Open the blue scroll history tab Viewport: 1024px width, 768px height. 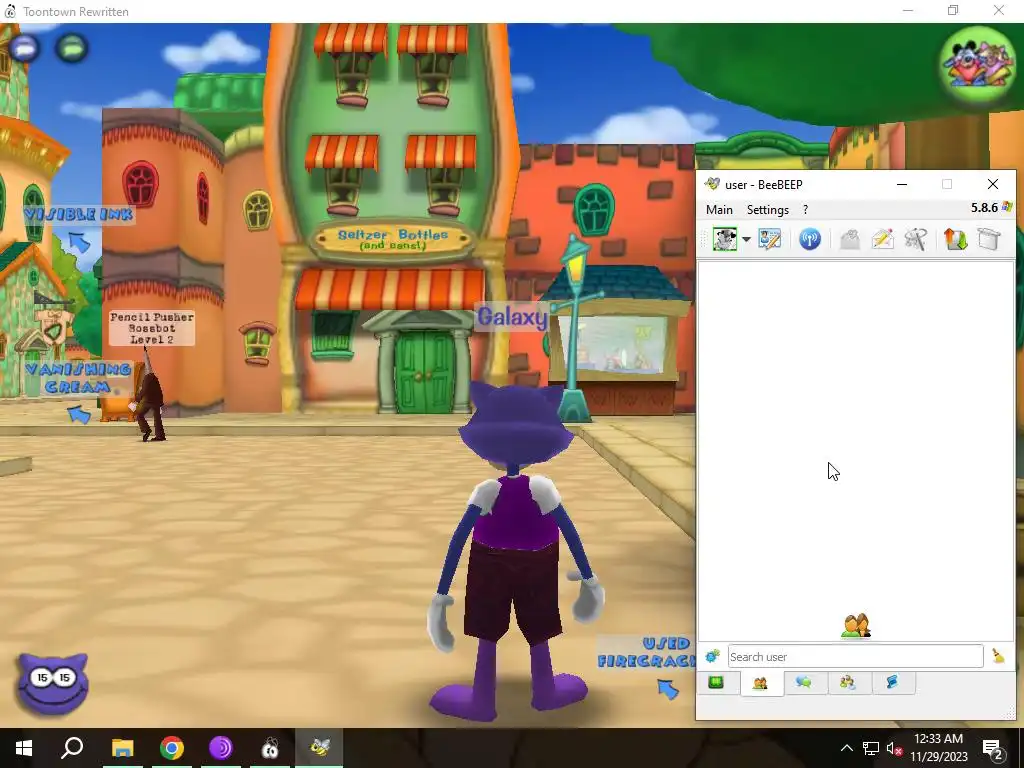point(892,683)
